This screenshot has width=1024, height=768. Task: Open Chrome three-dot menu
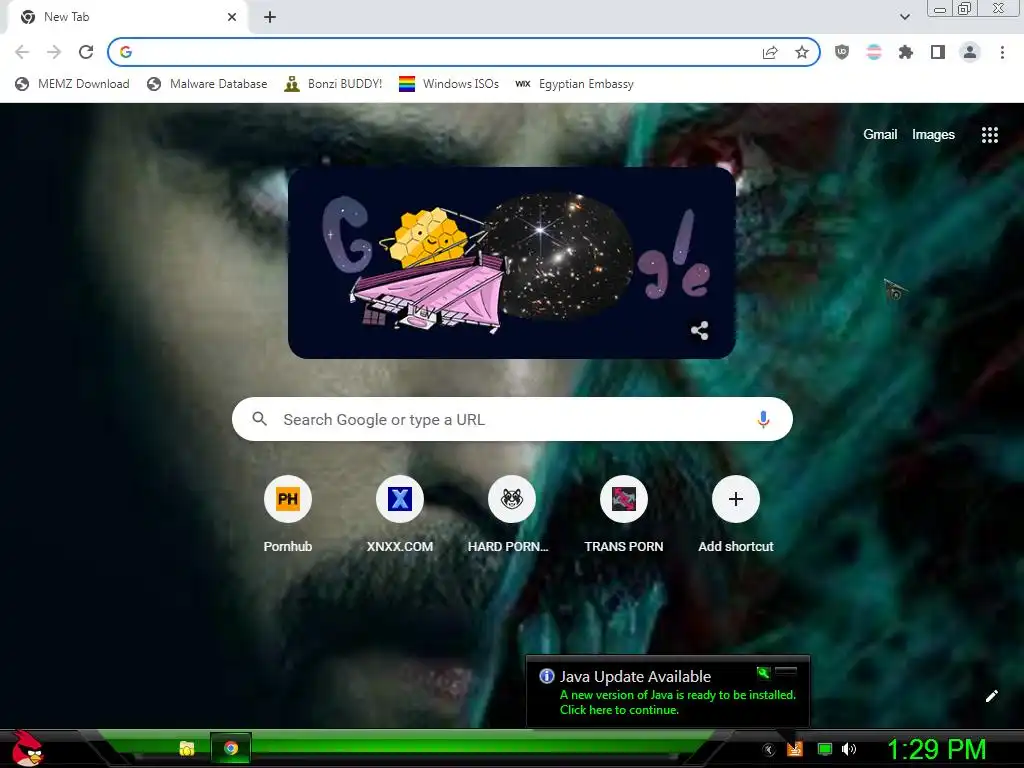(1002, 52)
